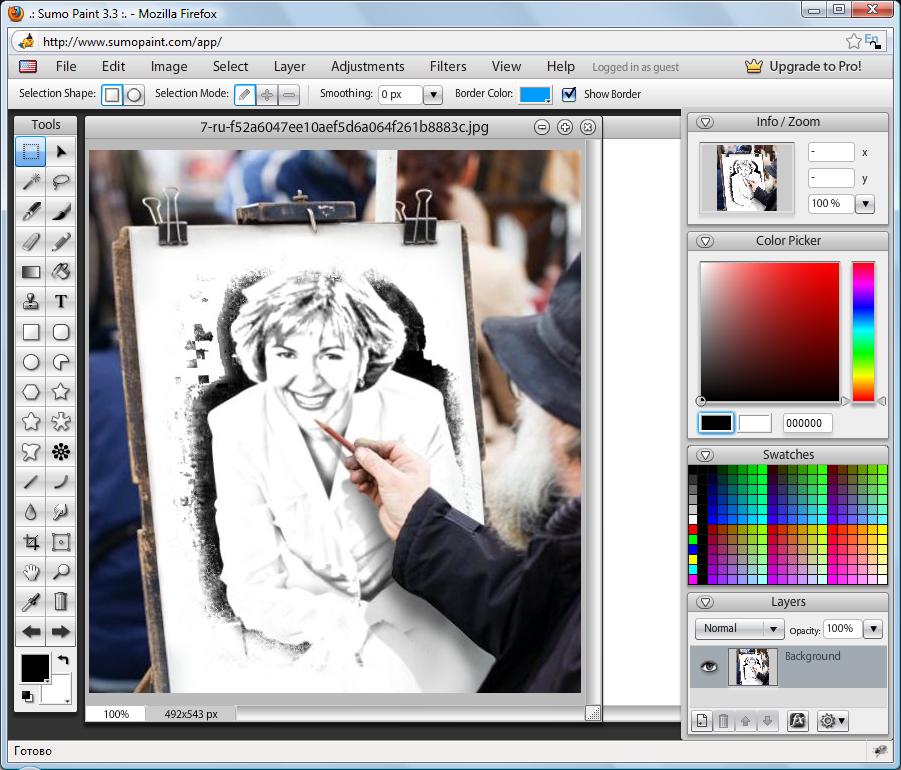Click Upgrade to Pro!
The height and width of the screenshot is (770, 901).
click(803, 67)
